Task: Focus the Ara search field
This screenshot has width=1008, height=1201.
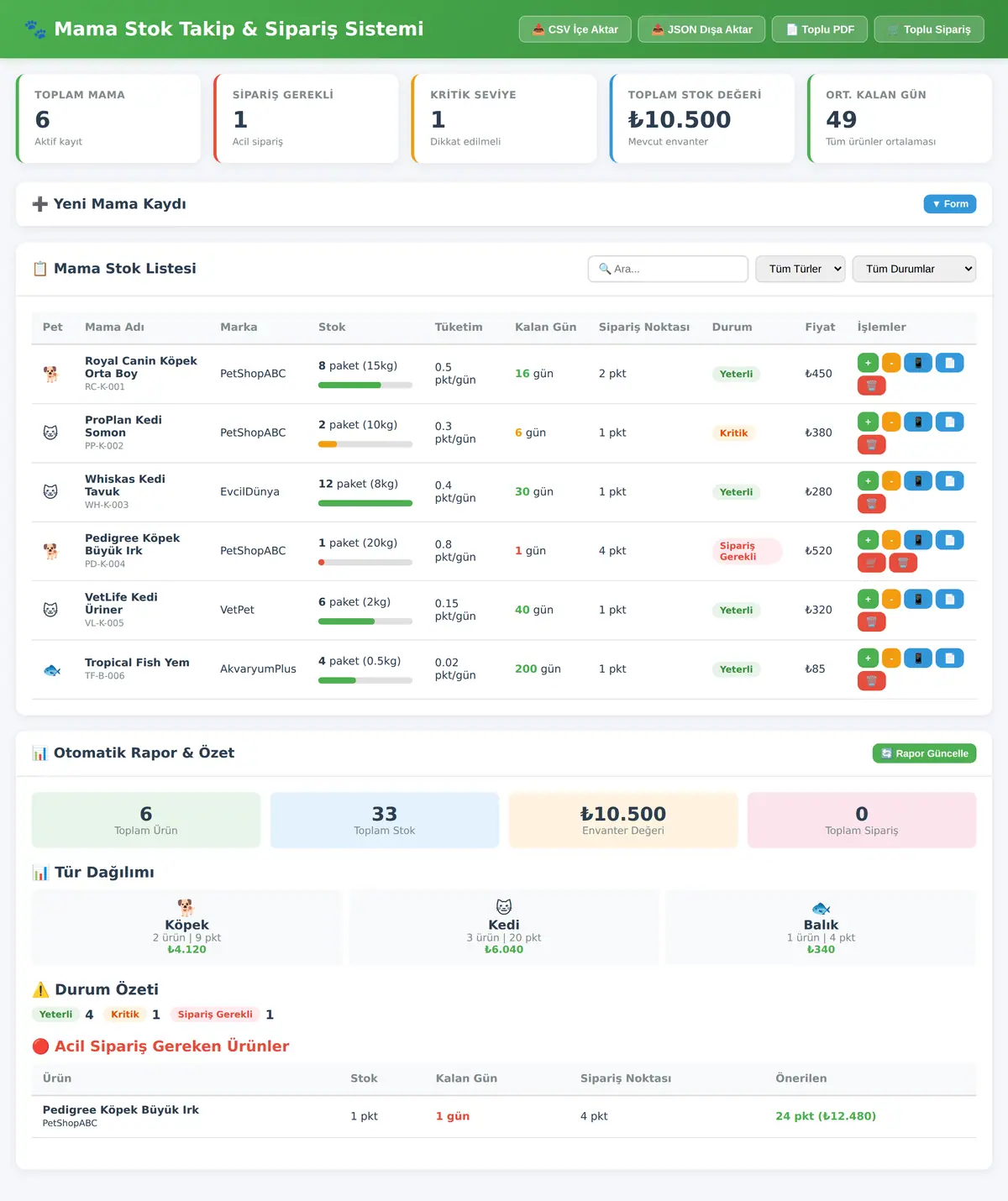Action: pyautogui.click(x=668, y=269)
